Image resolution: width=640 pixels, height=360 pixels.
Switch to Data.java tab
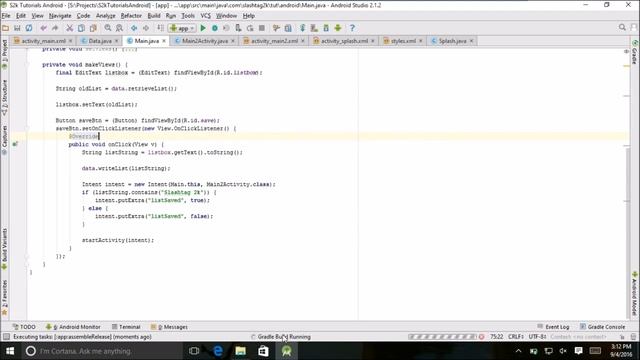(100, 41)
